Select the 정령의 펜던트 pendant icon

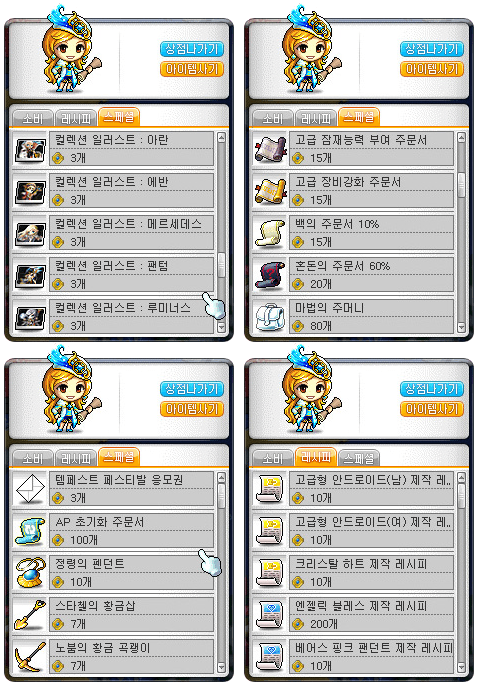pos(30,573)
